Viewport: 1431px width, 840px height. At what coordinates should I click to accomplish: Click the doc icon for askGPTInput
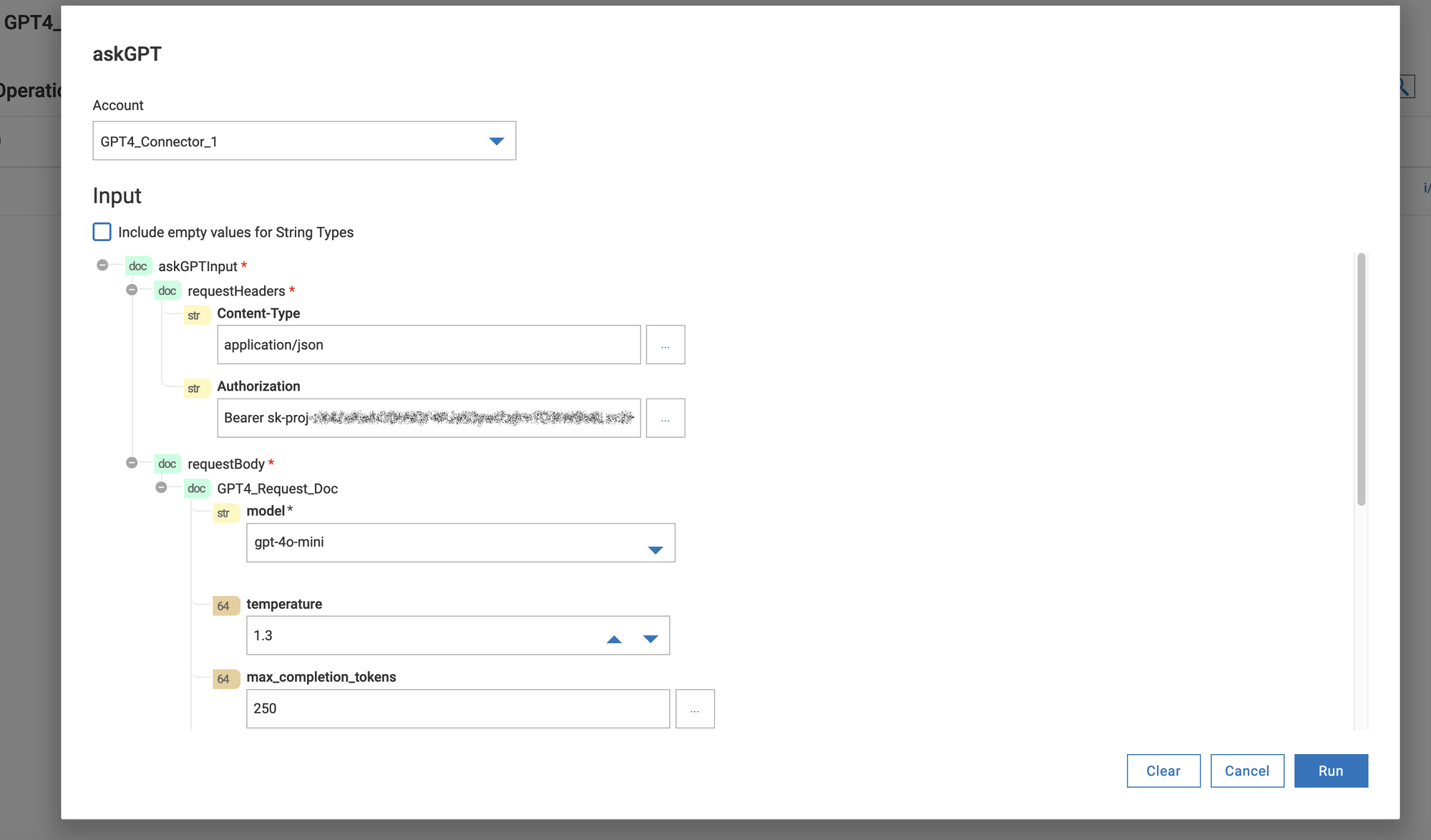click(x=137, y=266)
